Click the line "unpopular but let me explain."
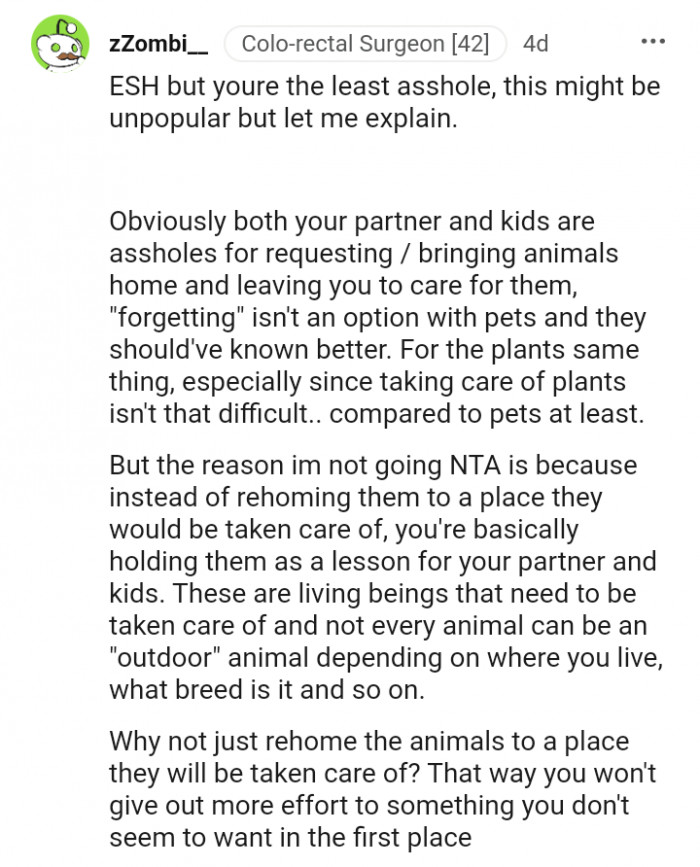The width and height of the screenshot is (700, 867). [283, 118]
